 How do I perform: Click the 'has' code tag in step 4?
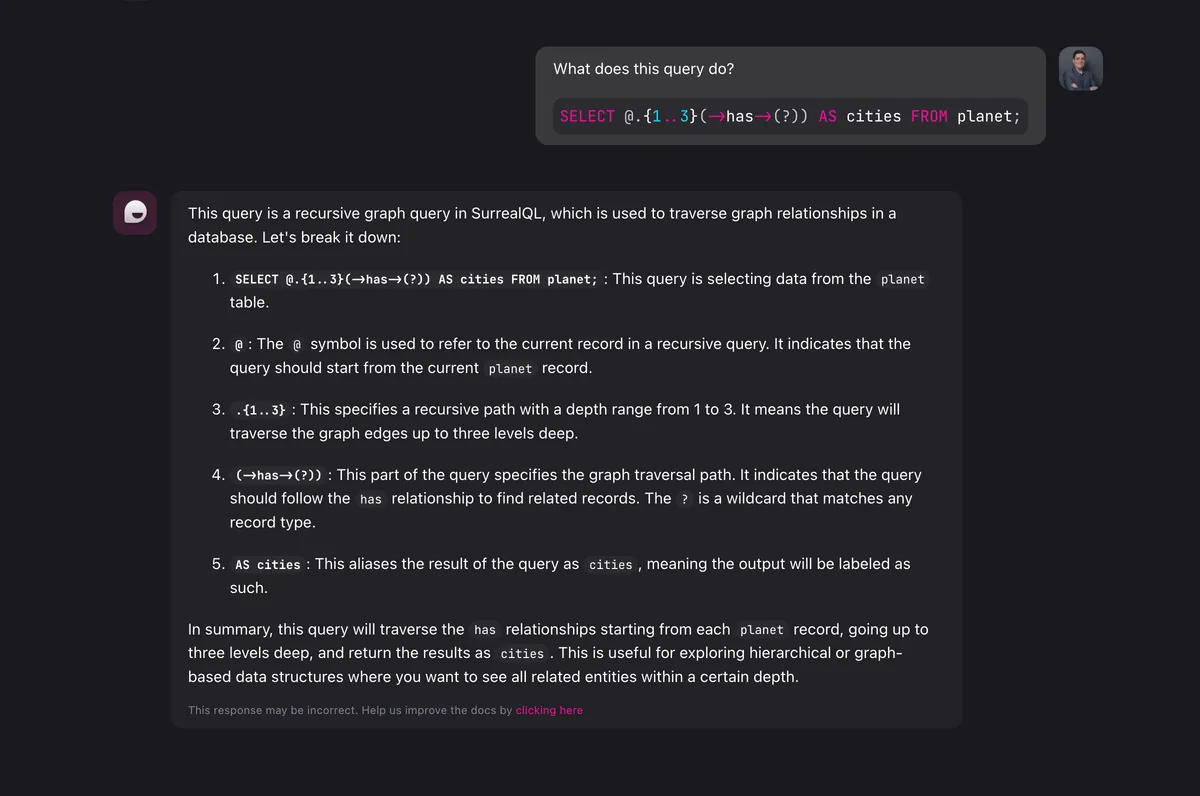pos(371,499)
